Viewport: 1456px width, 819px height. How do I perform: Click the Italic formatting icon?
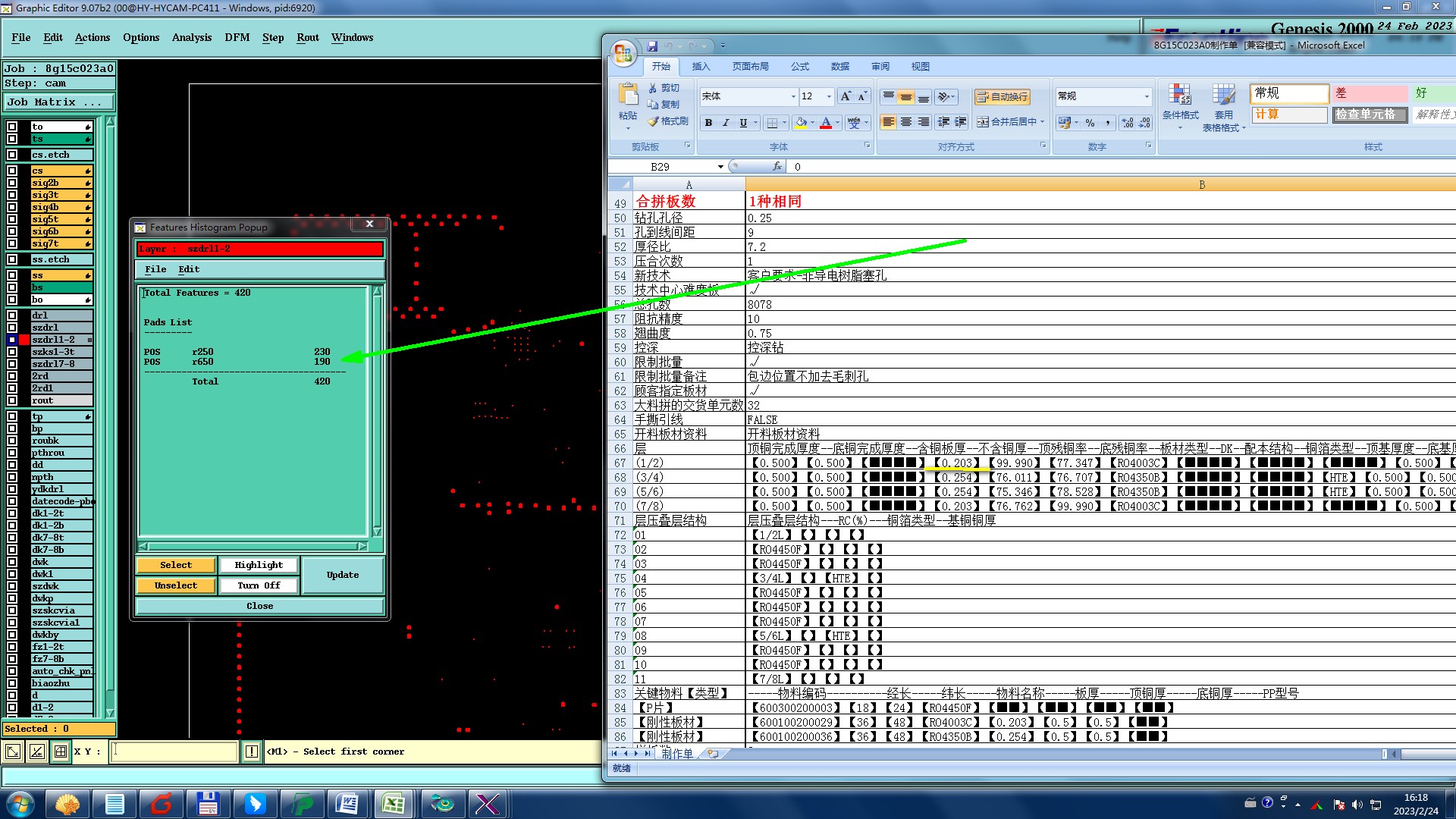point(726,123)
